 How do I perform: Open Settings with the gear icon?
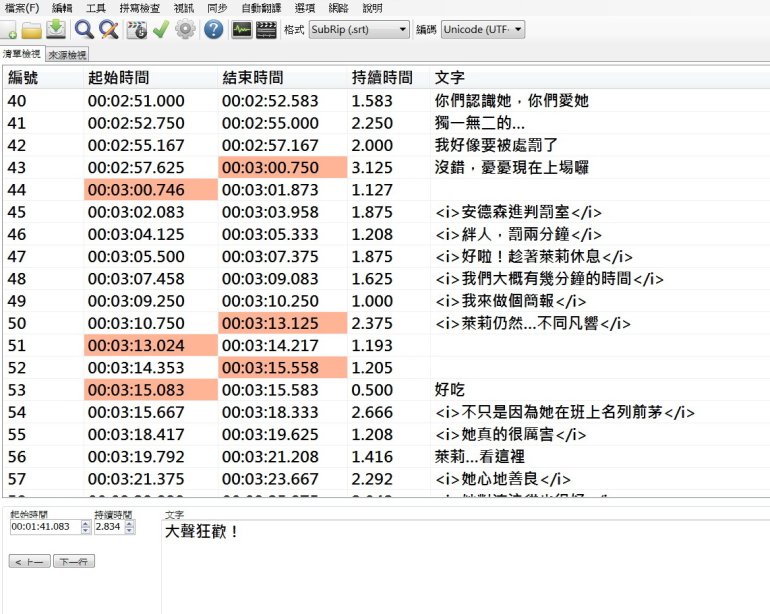(185, 29)
